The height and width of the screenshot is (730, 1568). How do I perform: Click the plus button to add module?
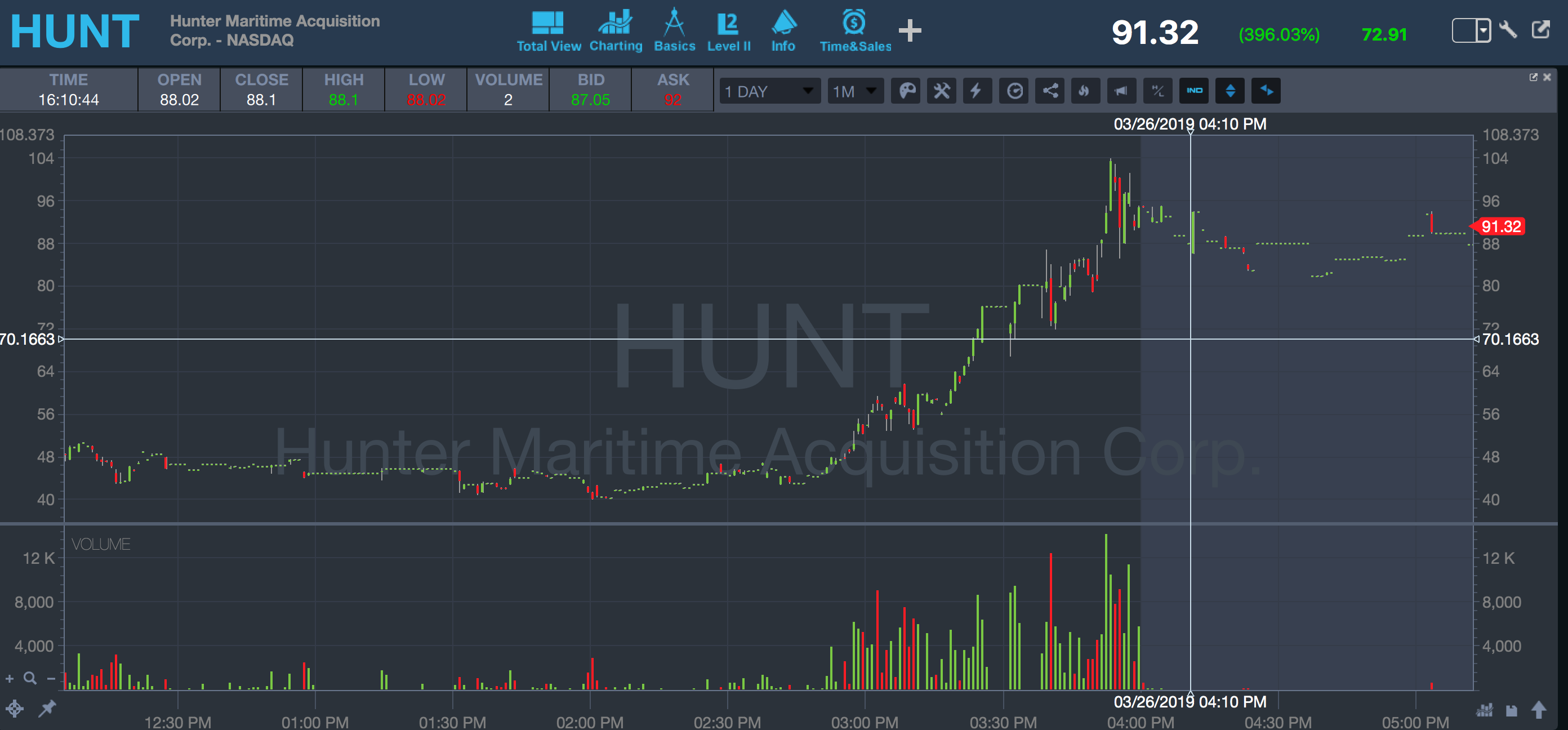tap(910, 30)
